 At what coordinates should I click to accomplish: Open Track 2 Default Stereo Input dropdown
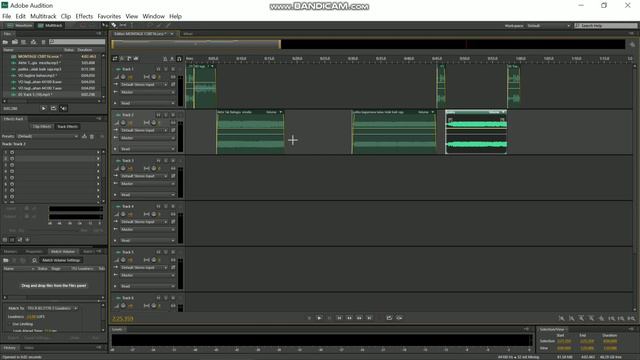pyautogui.click(x=144, y=130)
